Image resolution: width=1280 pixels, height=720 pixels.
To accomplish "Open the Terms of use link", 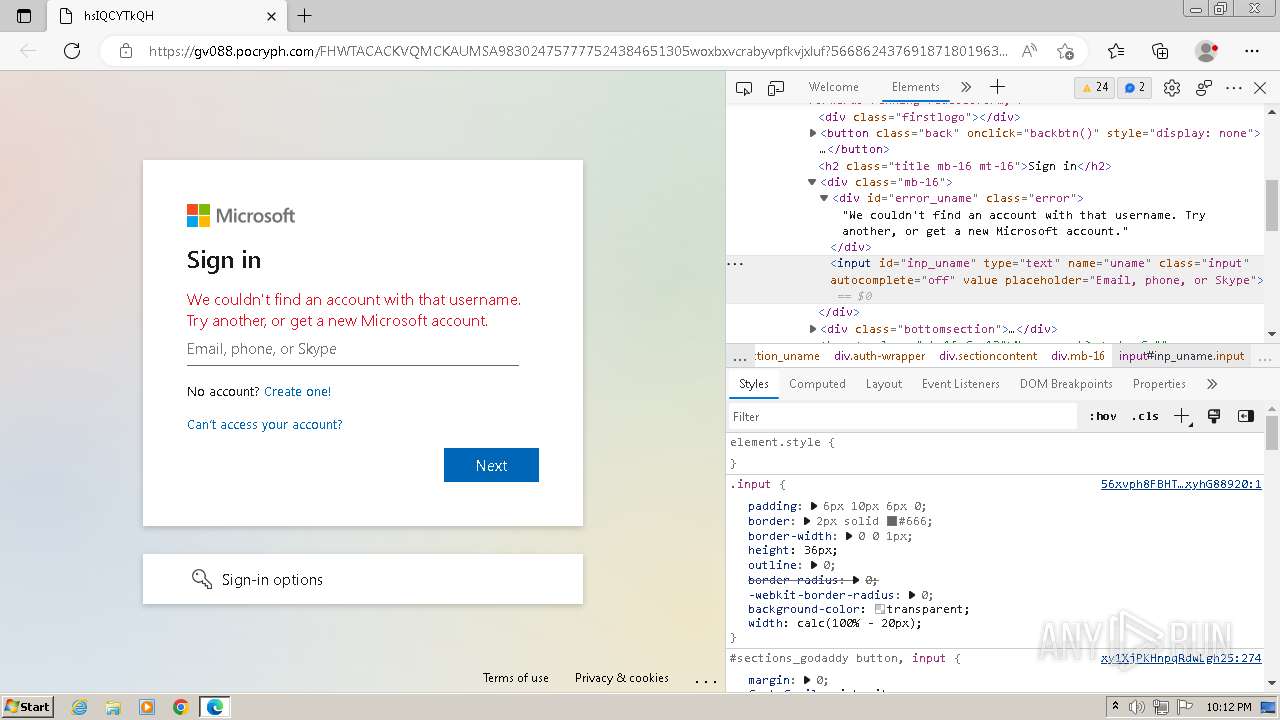I will coord(516,678).
